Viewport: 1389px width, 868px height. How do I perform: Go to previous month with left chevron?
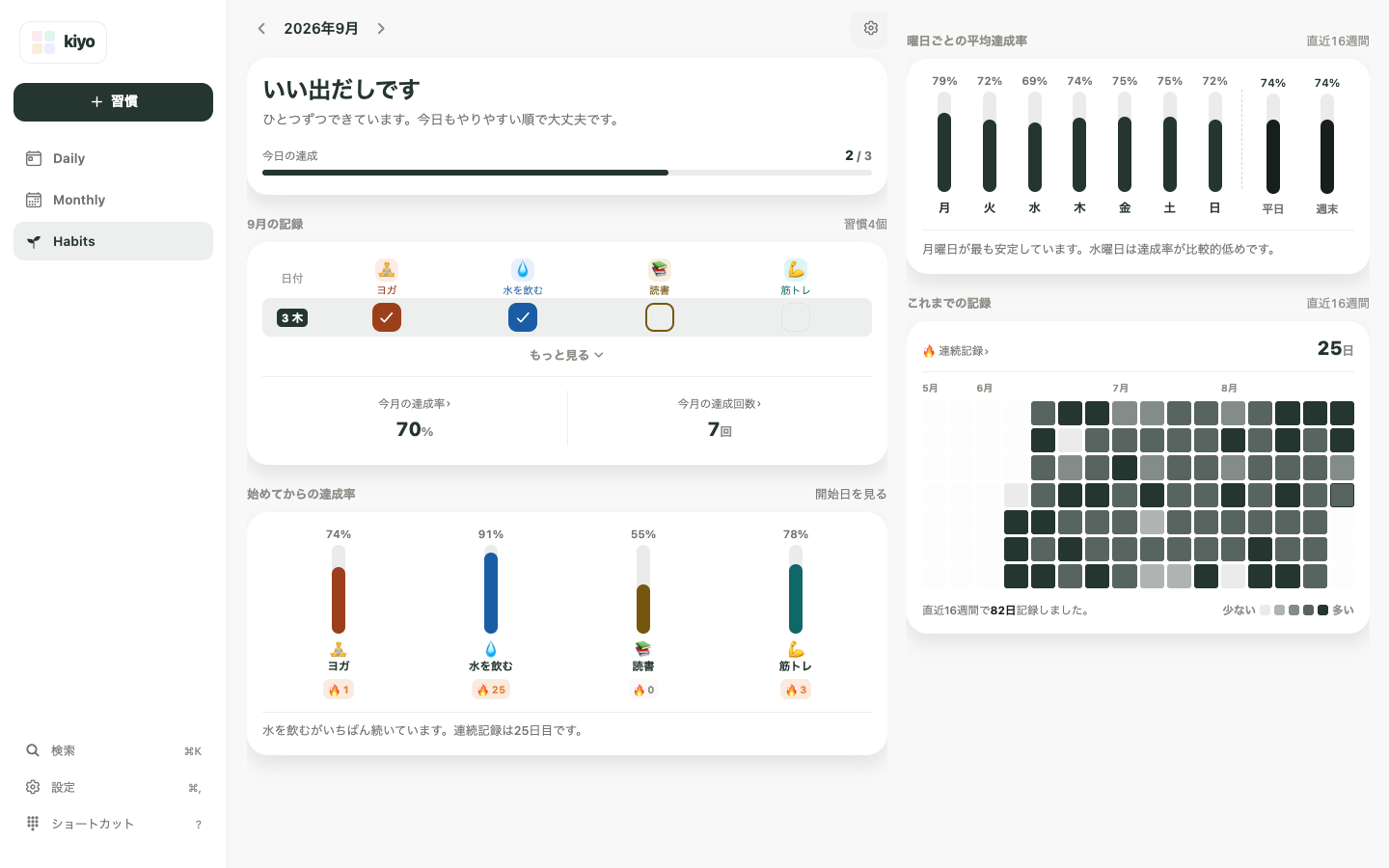tap(261, 29)
